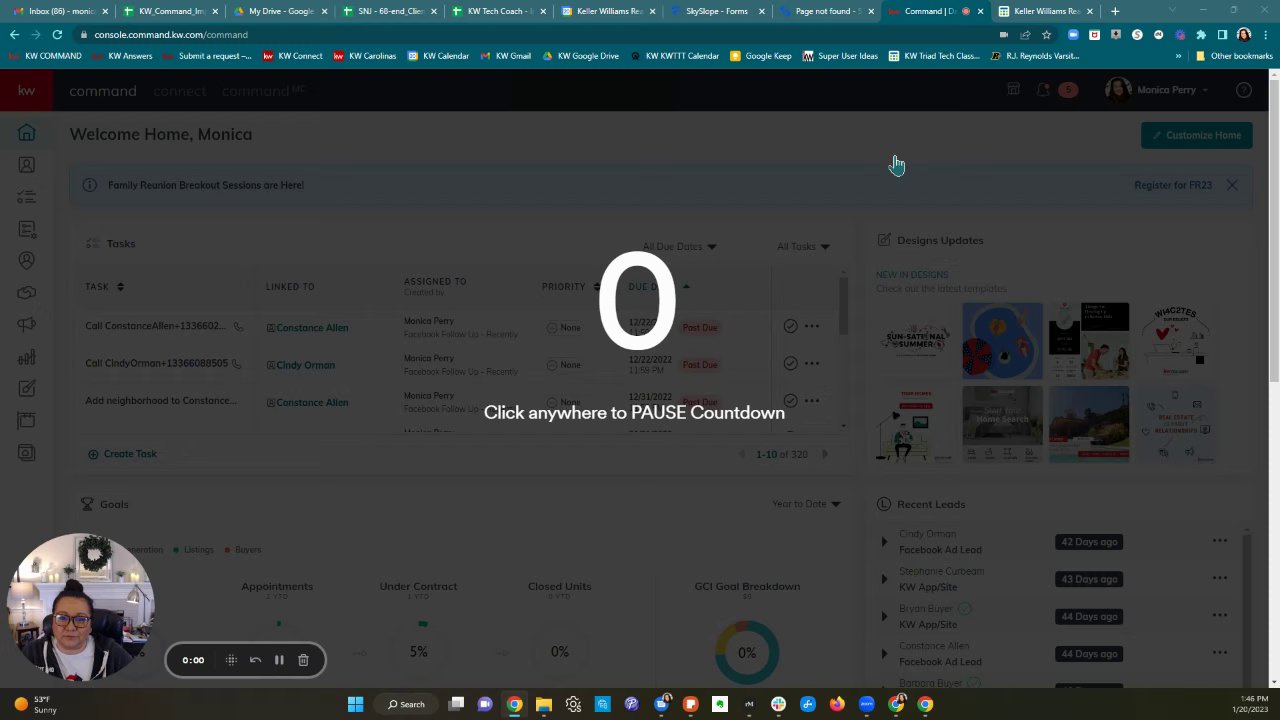
Task: Open the Campaigns megaphone sidebar icon
Action: point(27,325)
